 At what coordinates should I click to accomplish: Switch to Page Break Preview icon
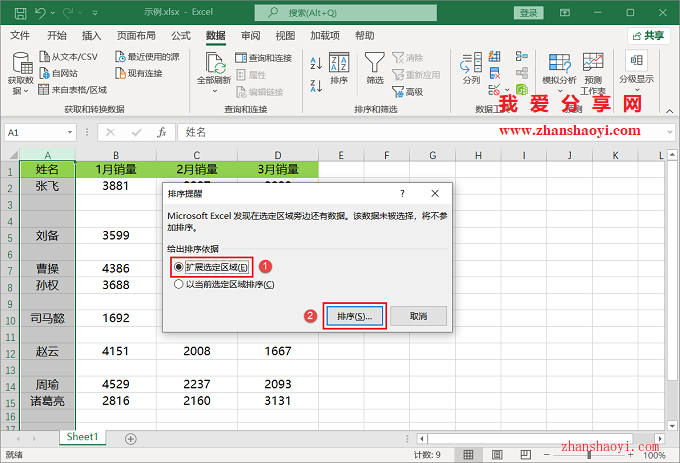tap(526, 455)
